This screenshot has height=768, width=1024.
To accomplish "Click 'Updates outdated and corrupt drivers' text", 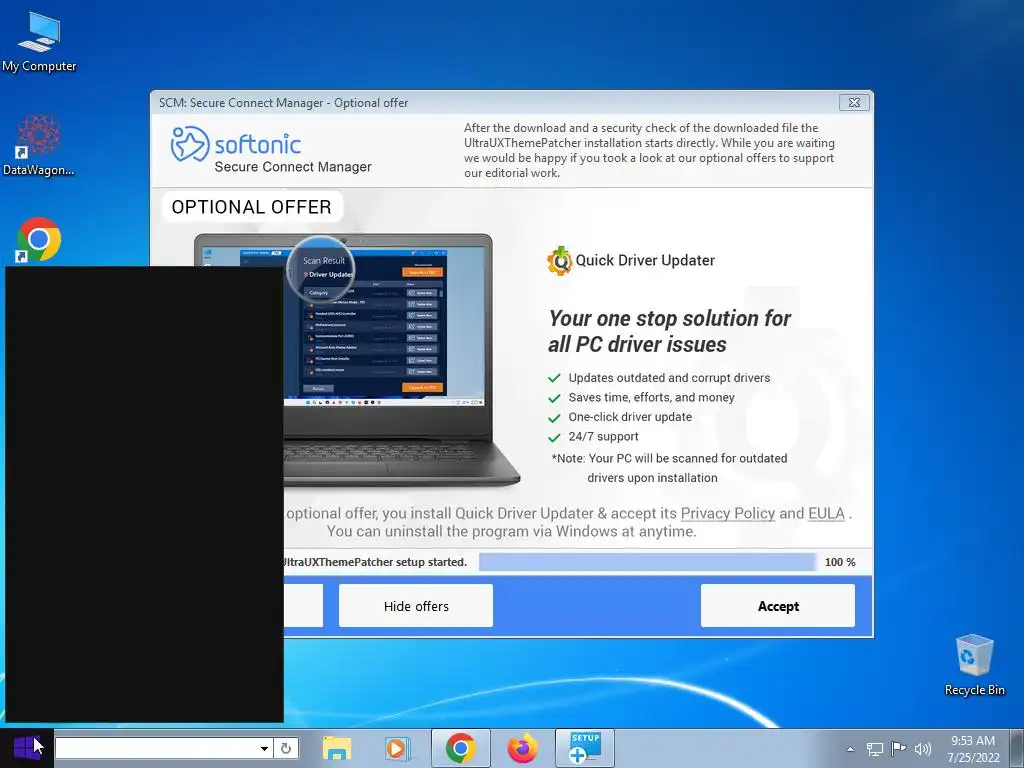I will click(669, 377).
